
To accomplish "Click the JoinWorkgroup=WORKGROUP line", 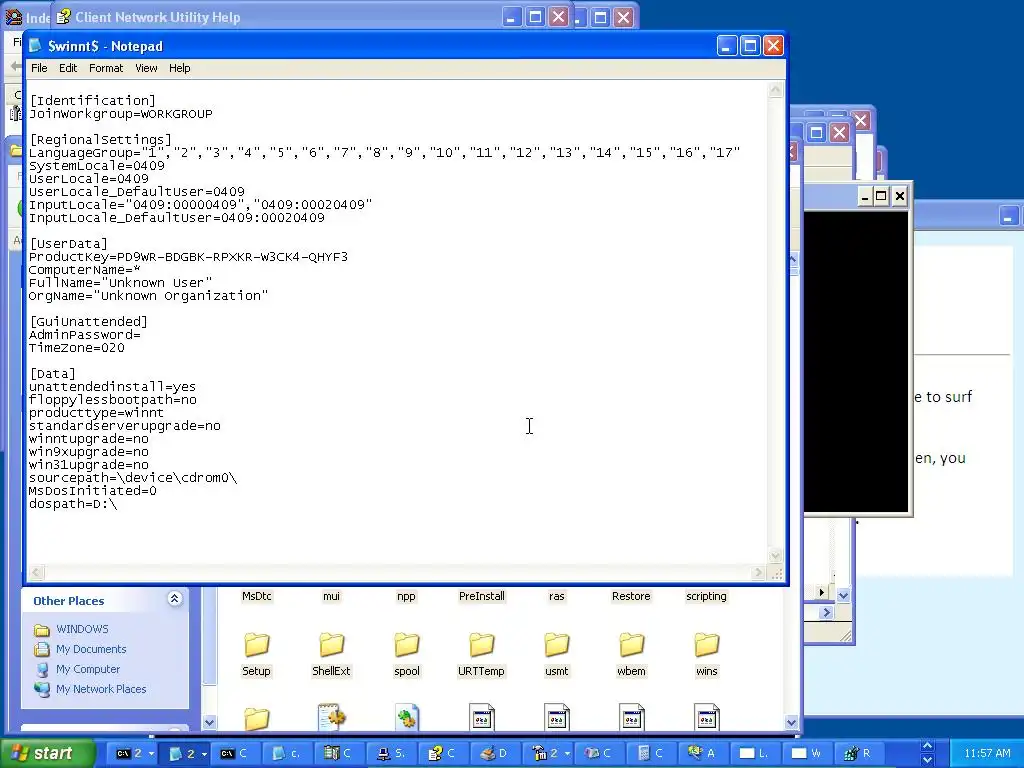I will coord(121,114).
